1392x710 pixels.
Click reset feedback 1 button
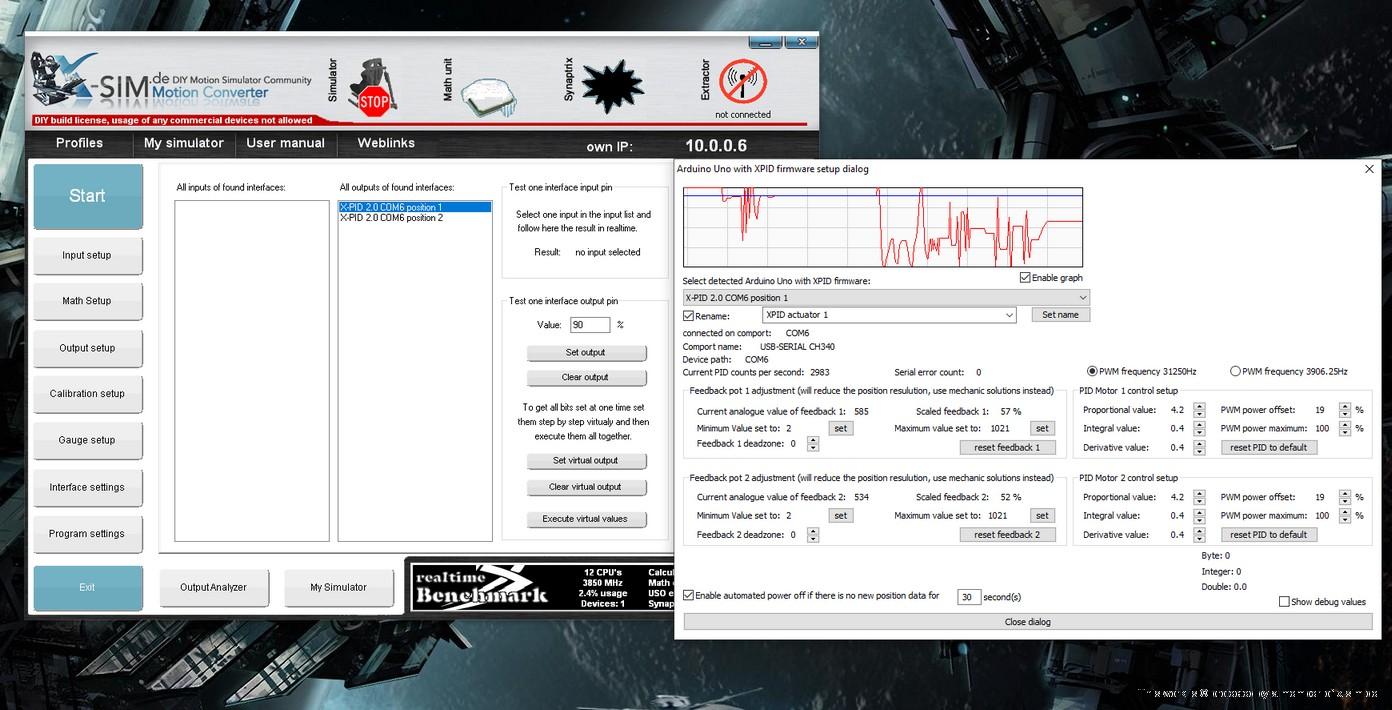1007,447
